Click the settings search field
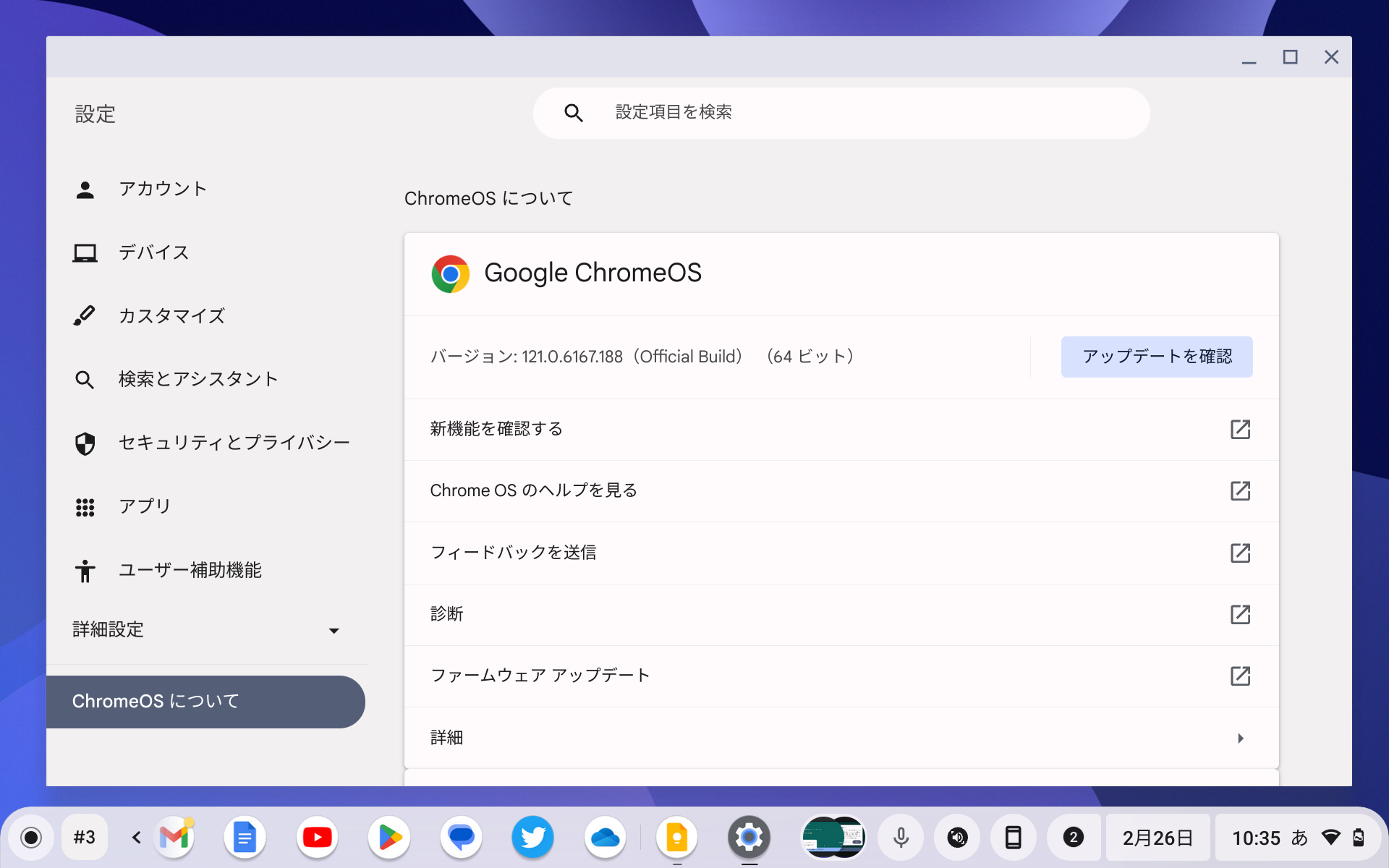1389x868 pixels. coord(841,113)
